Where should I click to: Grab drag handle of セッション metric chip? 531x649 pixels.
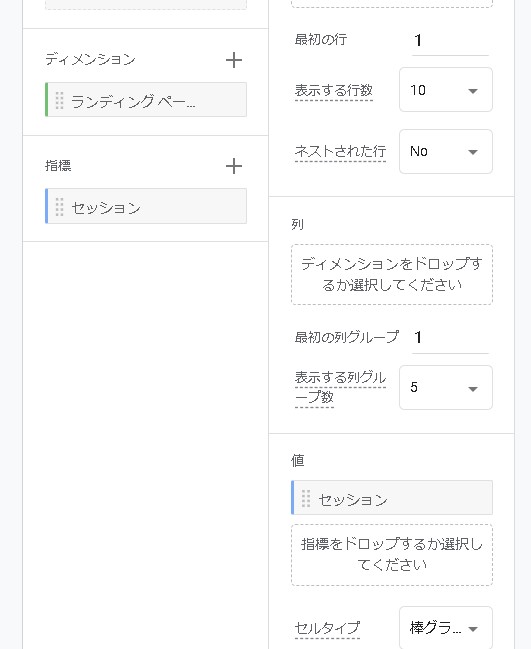(x=59, y=207)
